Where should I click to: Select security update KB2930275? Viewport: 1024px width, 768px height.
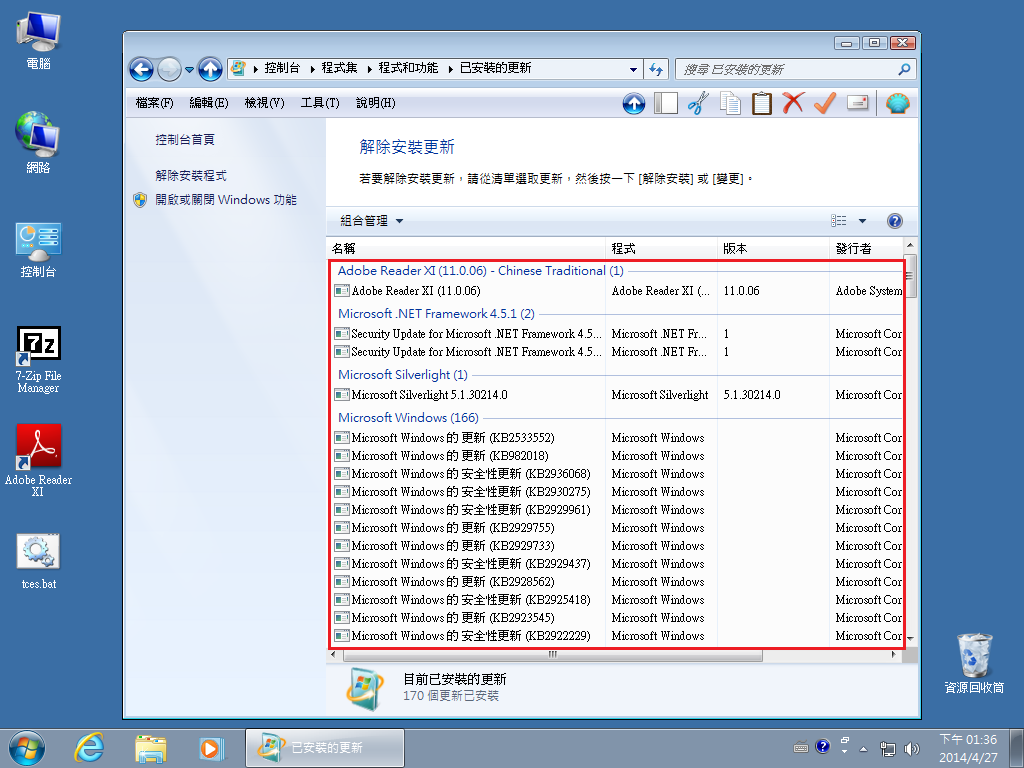point(616,492)
